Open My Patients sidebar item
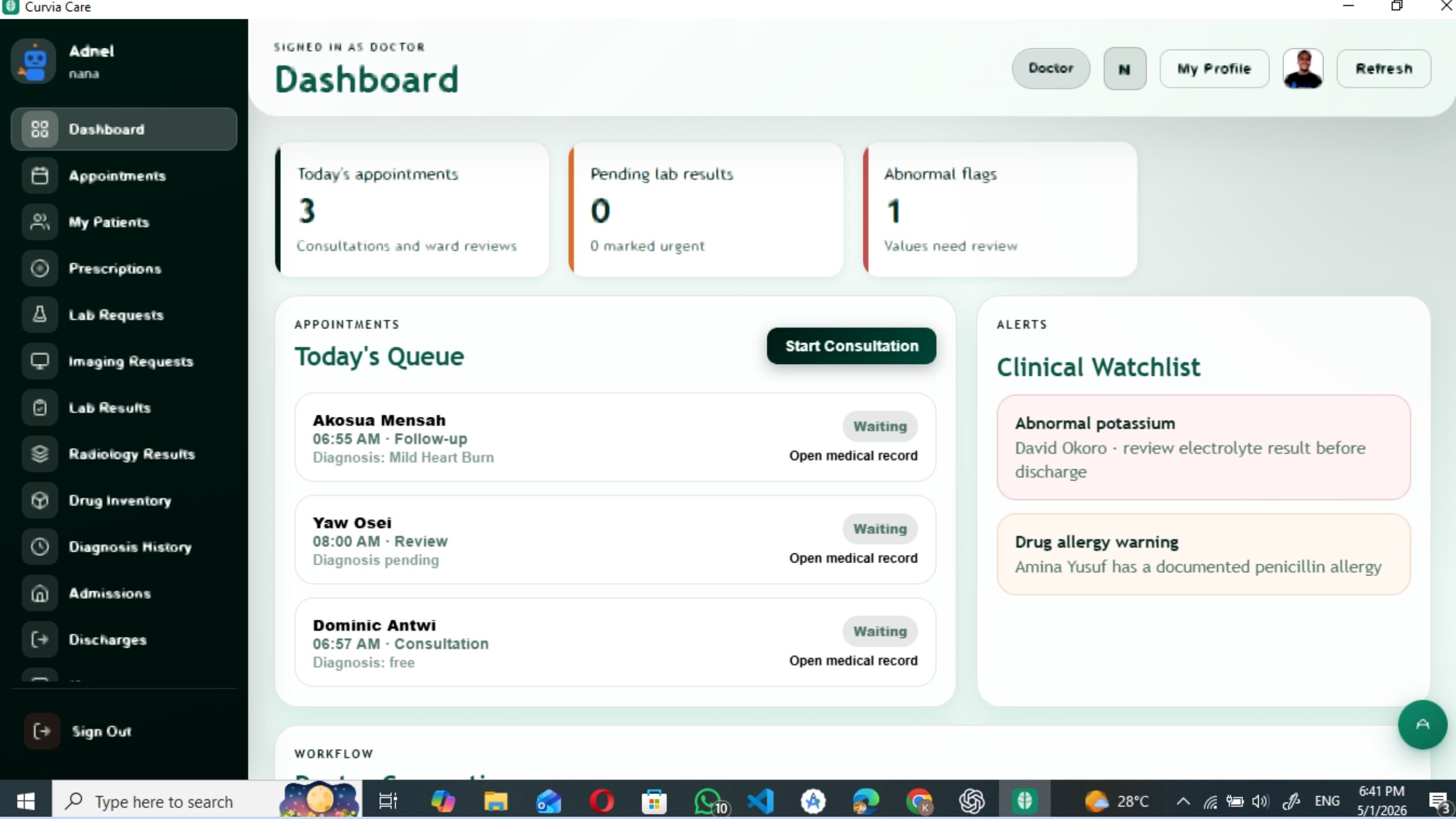The height and width of the screenshot is (819, 1456). point(124,222)
